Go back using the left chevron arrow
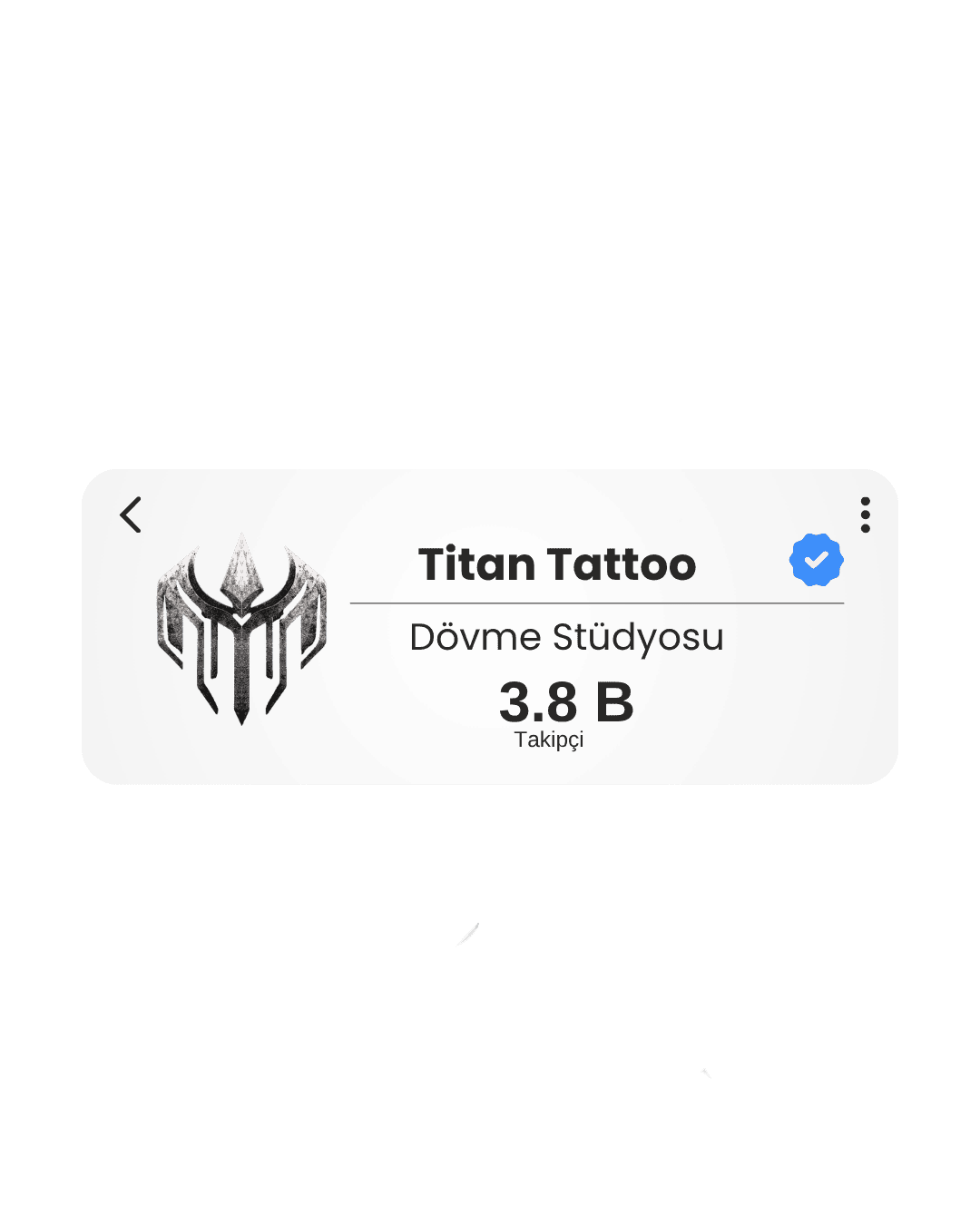The image size is (980, 1225). point(131,514)
